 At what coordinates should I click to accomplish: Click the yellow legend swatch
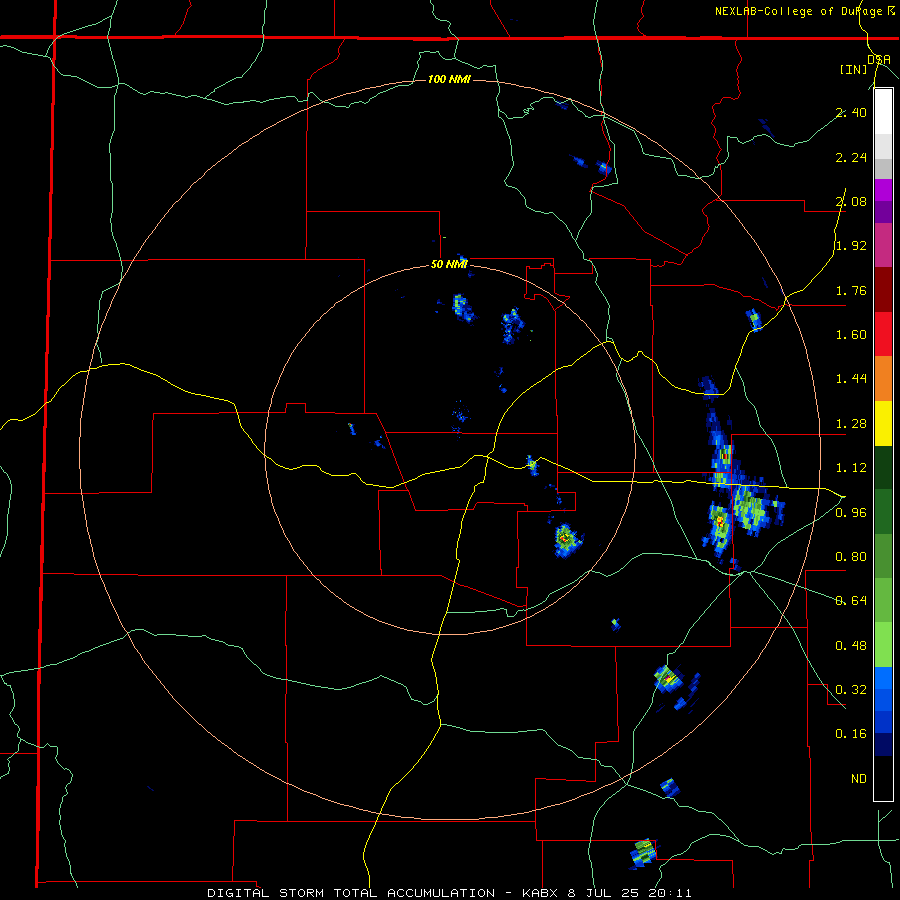(883, 423)
